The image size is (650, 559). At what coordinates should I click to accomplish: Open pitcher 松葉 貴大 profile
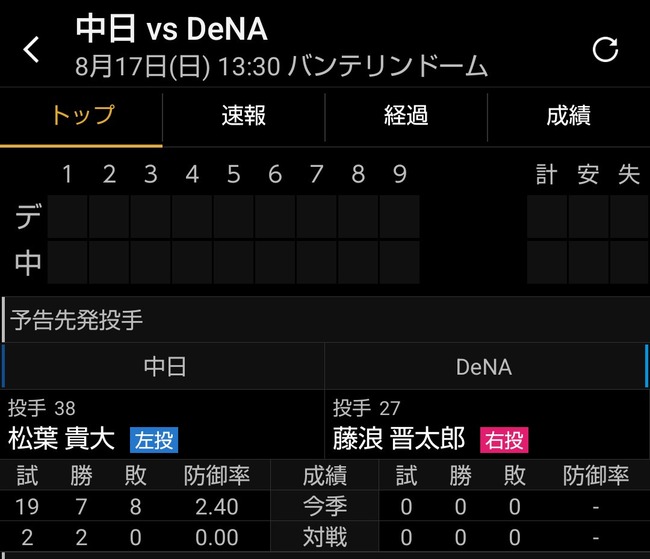coord(61,439)
